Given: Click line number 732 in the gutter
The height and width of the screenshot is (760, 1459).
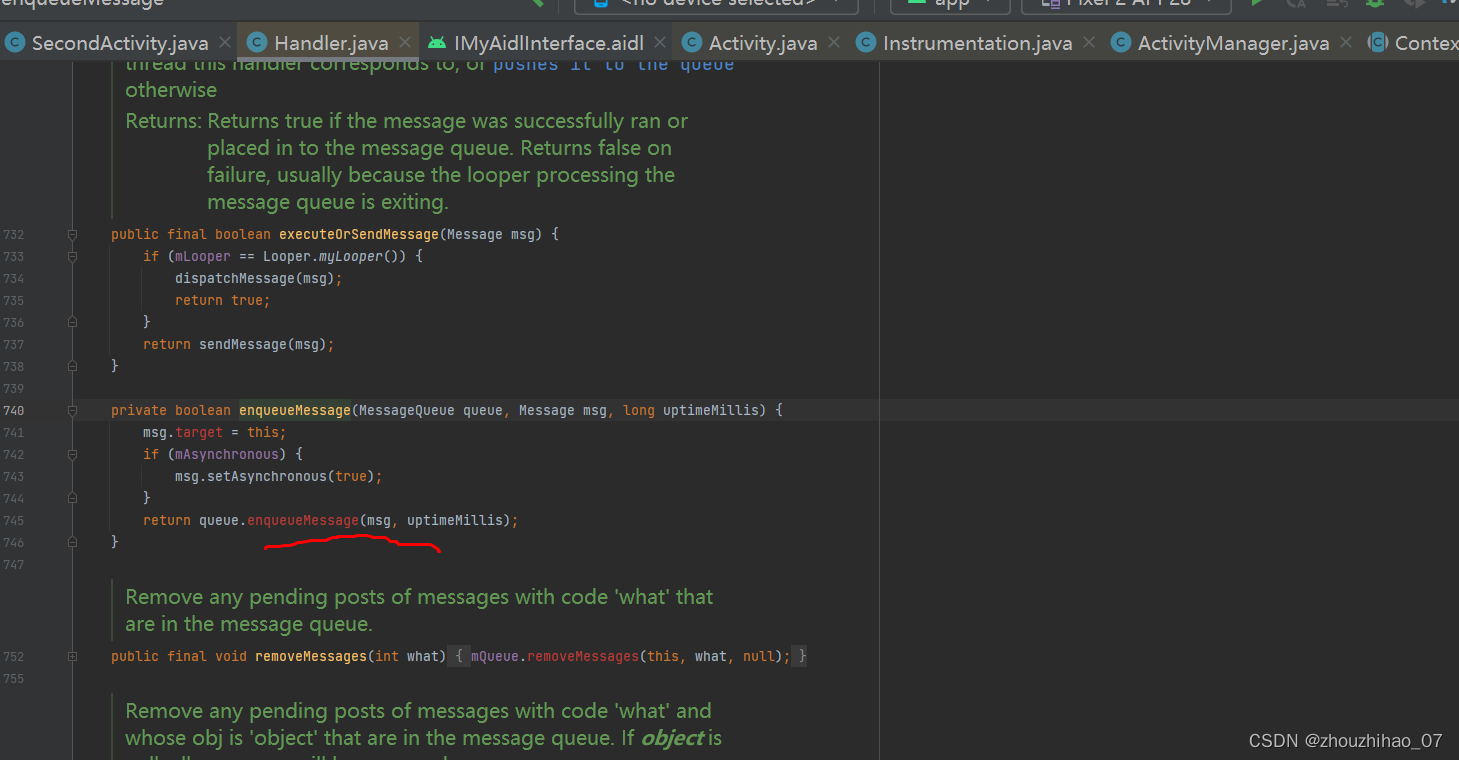Looking at the screenshot, I should click(13, 234).
